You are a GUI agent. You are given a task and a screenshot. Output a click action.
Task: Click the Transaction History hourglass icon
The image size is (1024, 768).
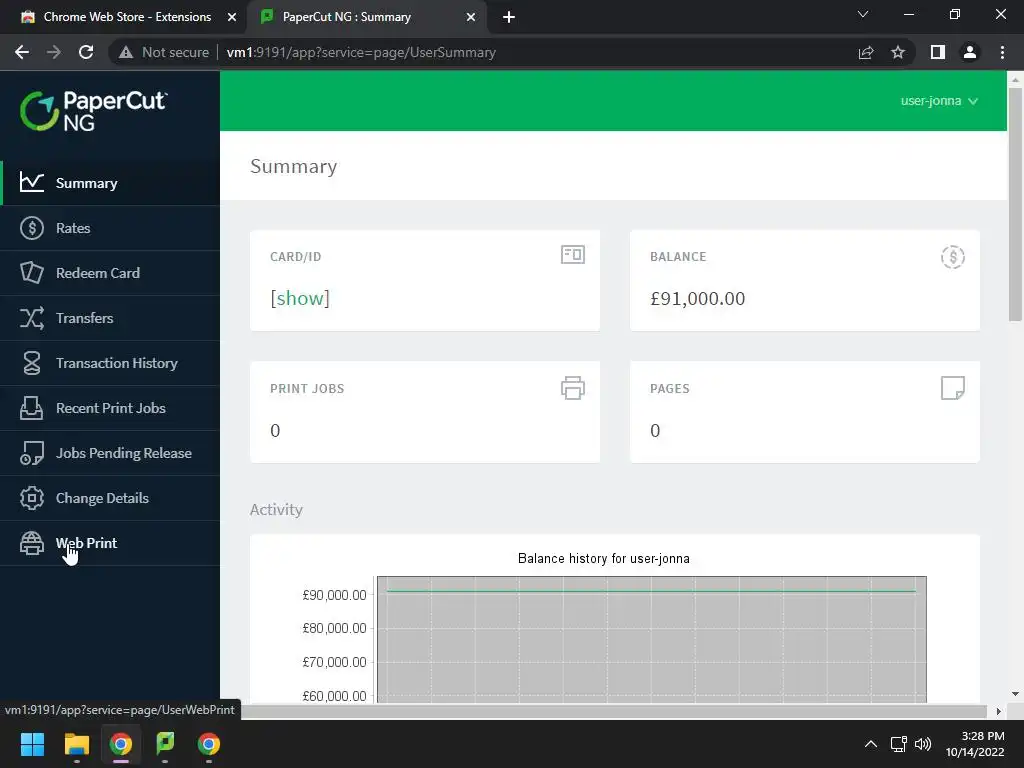pos(31,362)
